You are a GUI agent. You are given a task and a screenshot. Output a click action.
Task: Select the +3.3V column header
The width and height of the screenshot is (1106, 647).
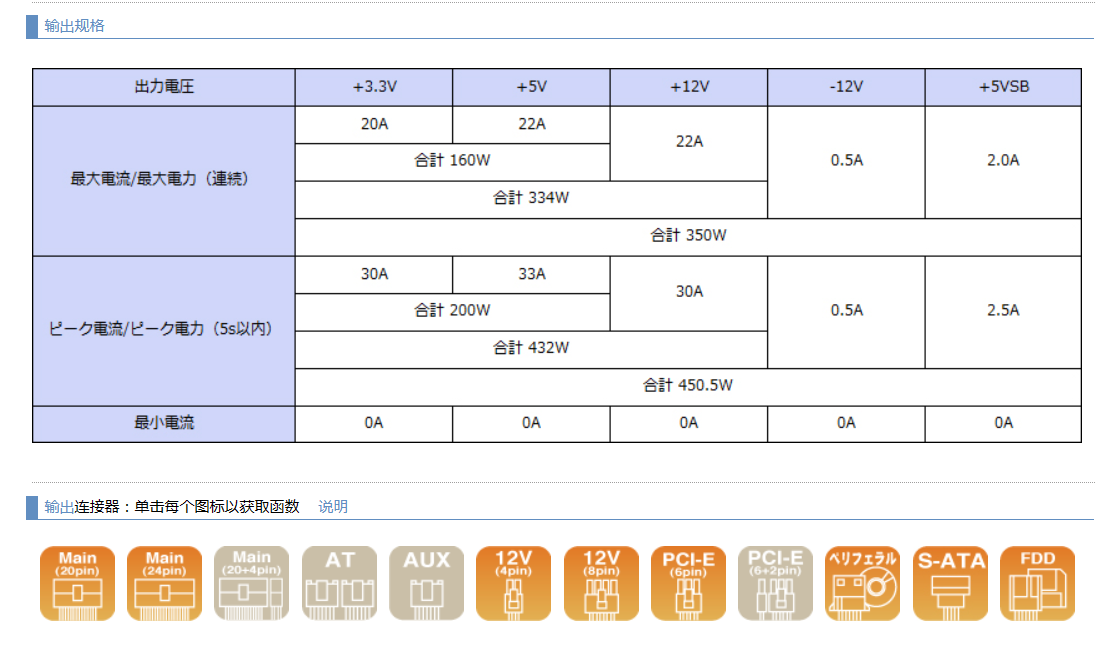click(x=374, y=87)
